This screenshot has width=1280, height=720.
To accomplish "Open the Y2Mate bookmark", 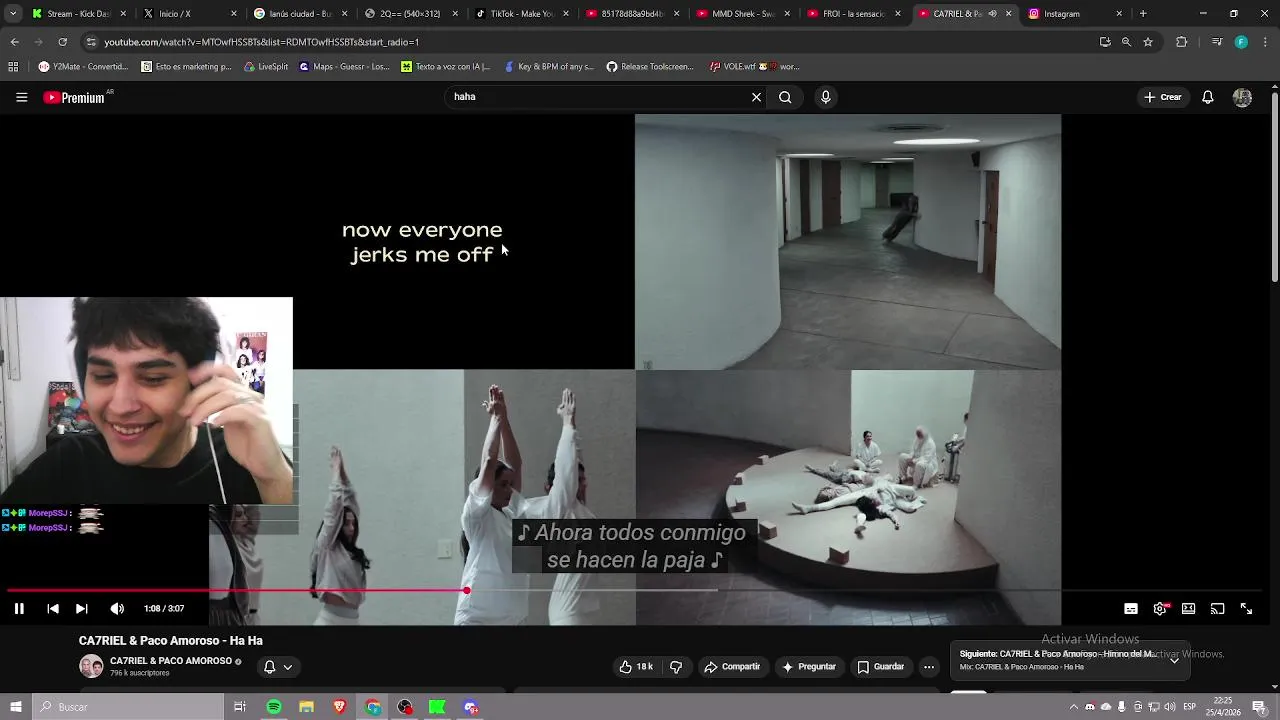I will coord(83,67).
